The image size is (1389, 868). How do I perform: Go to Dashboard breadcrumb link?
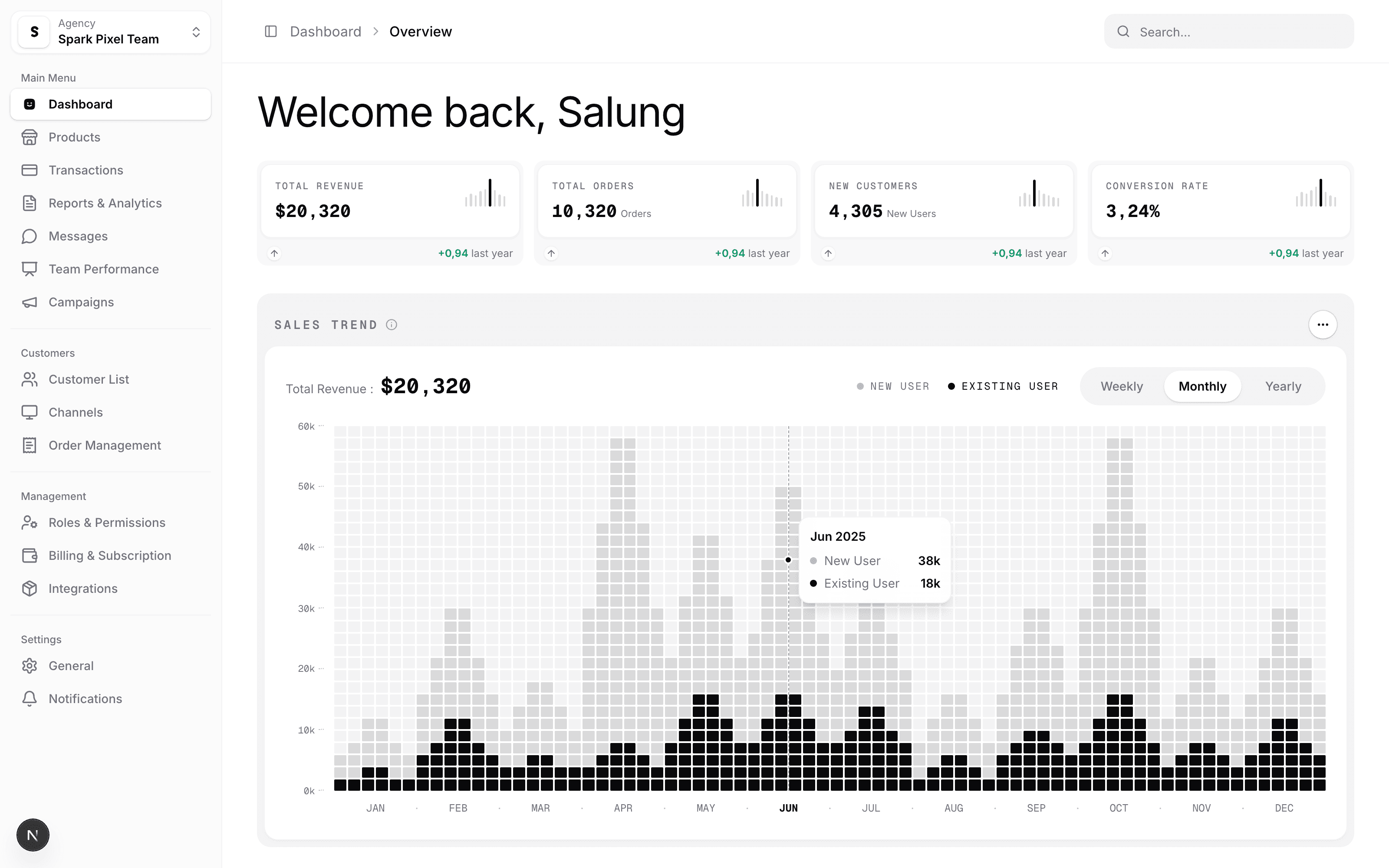coord(326,32)
